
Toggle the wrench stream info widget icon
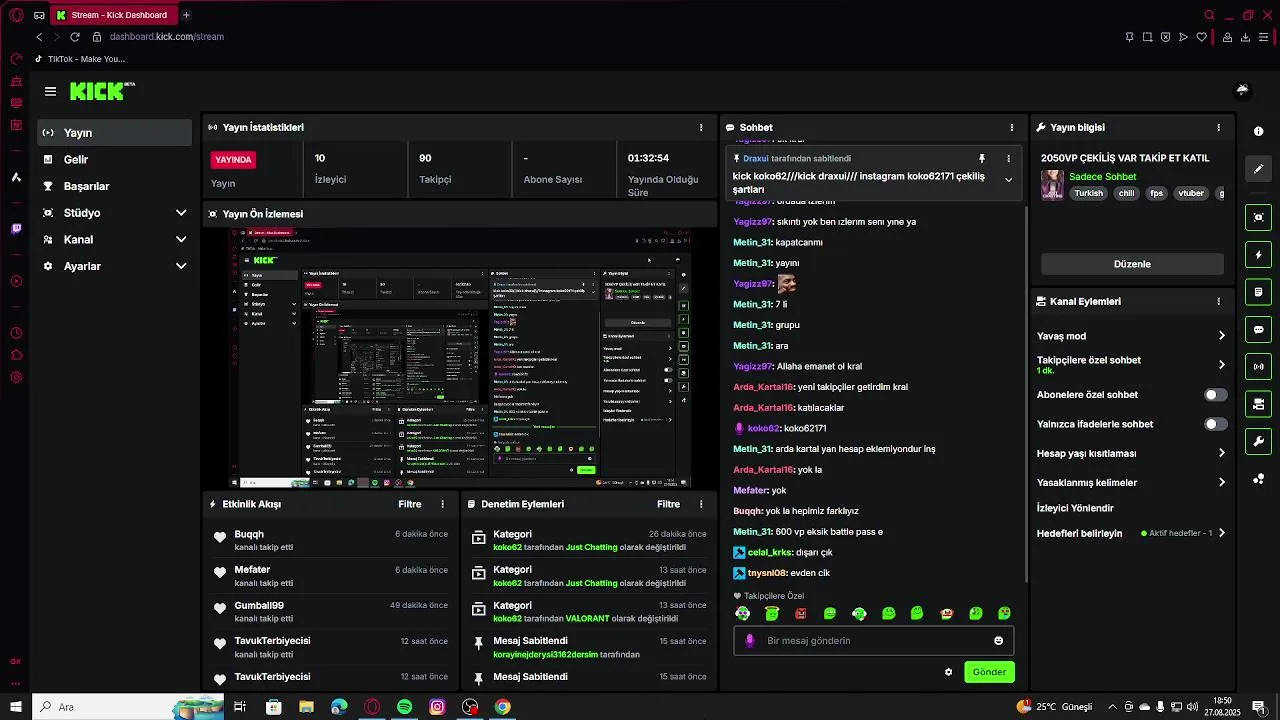[x=1258, y=441]
